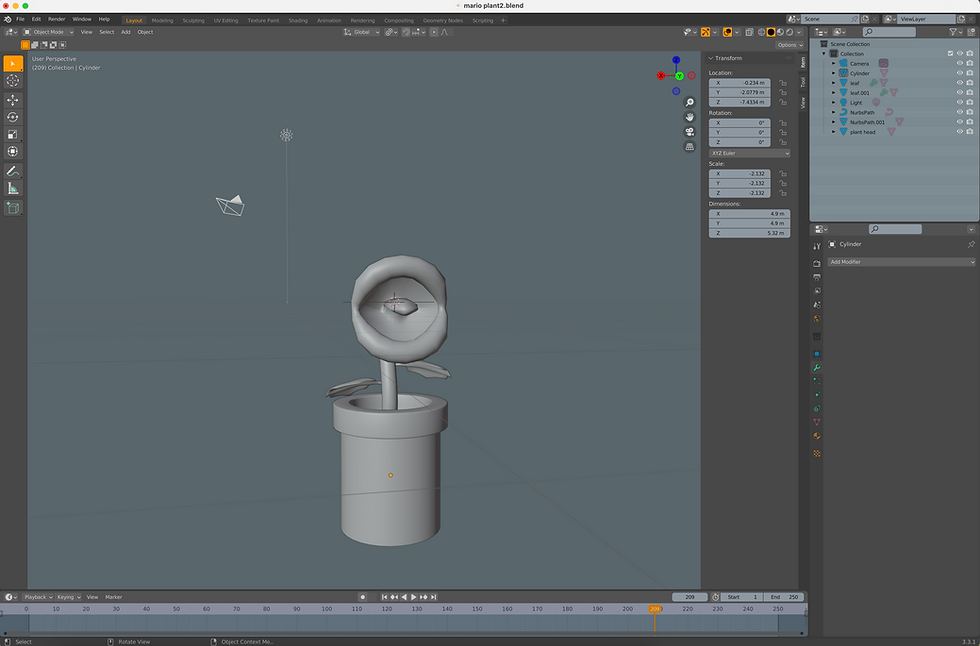Select the Add Cube tool

[12, 208]
